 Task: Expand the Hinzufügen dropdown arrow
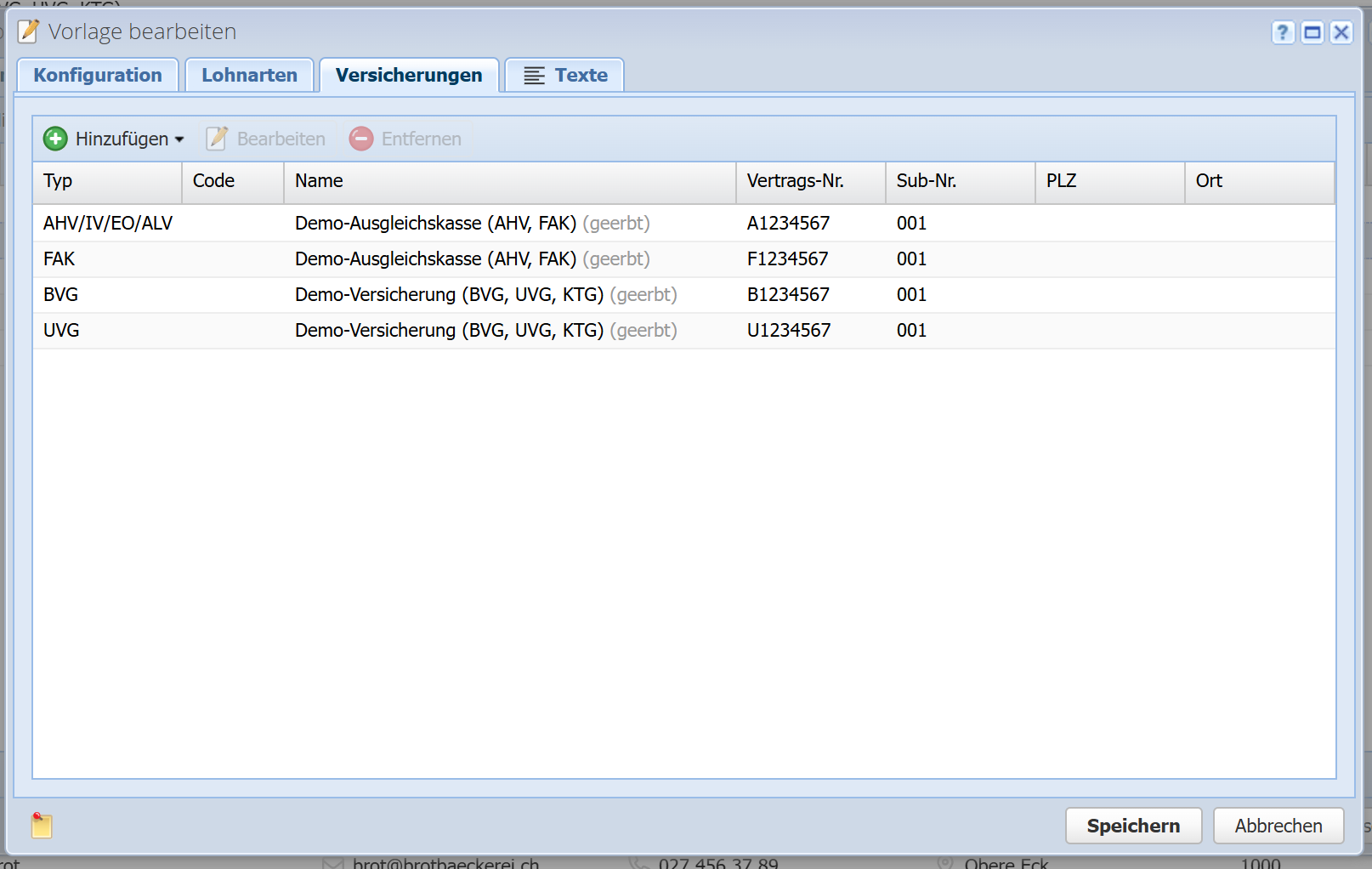[x=179, y=139]
